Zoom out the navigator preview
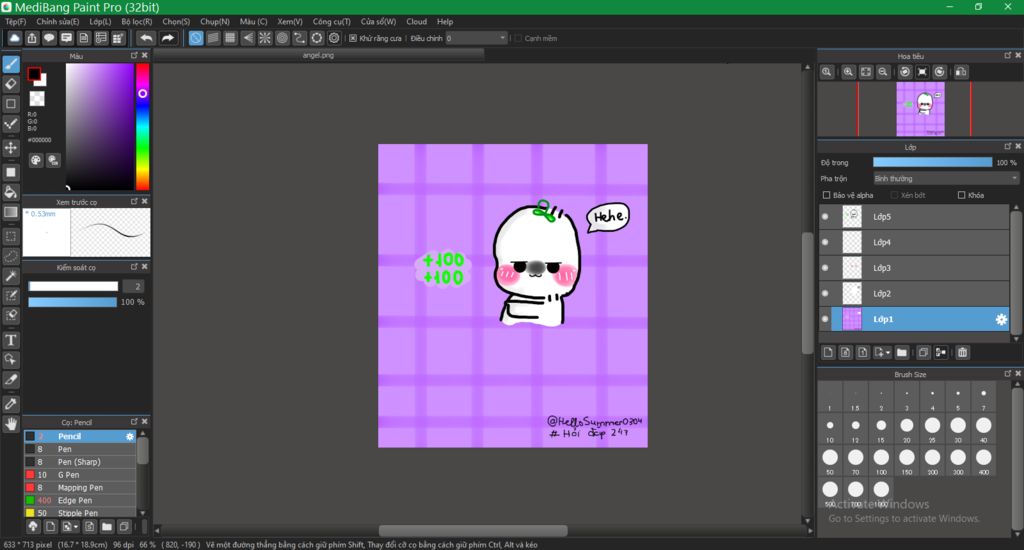 click(882, 72)
